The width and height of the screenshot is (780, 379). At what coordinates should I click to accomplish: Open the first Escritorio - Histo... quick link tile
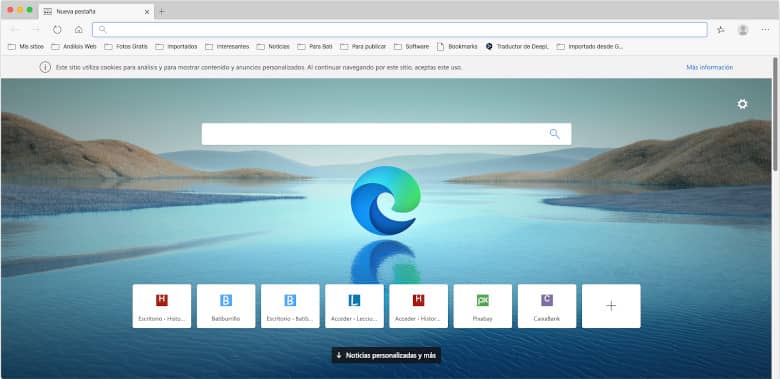pos(162,306)
